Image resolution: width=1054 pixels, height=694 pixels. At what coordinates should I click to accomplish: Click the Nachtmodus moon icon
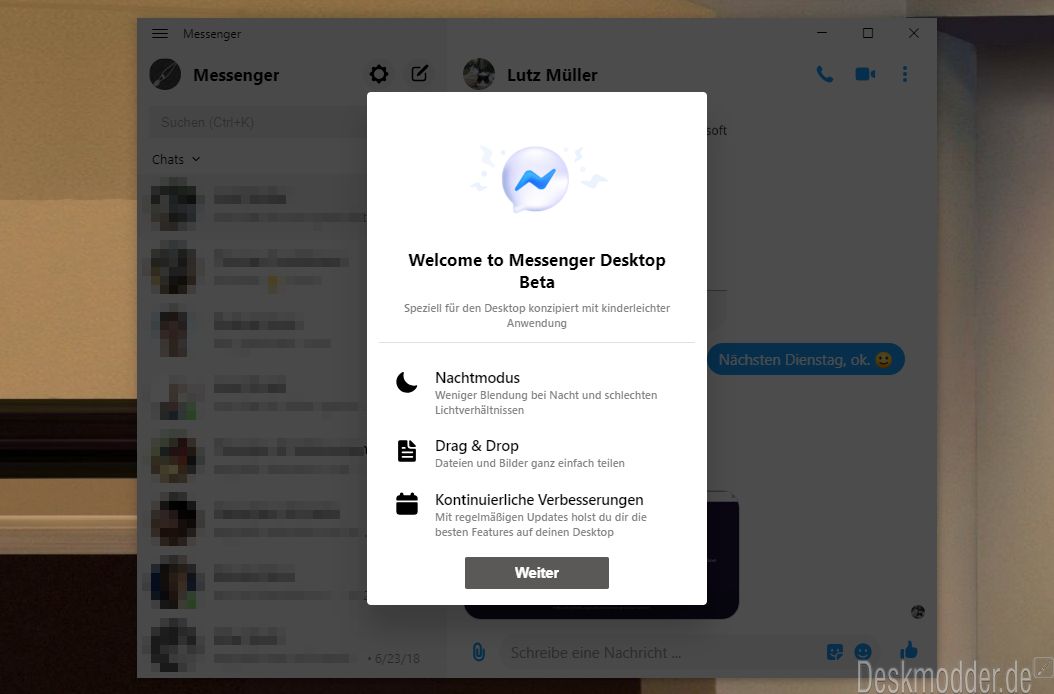point(407,382)
